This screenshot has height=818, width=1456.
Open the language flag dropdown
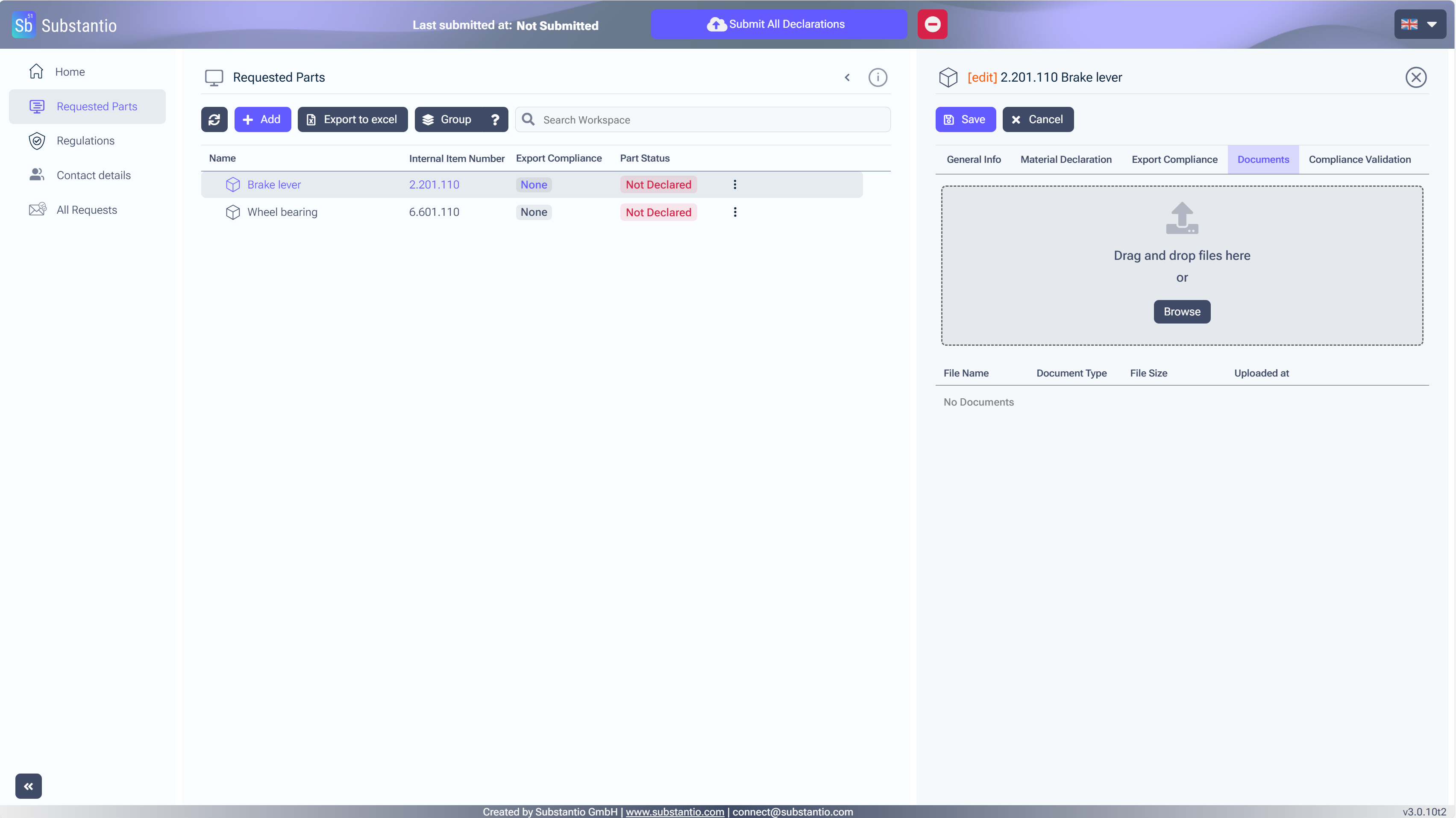(x=1419, y=24)
